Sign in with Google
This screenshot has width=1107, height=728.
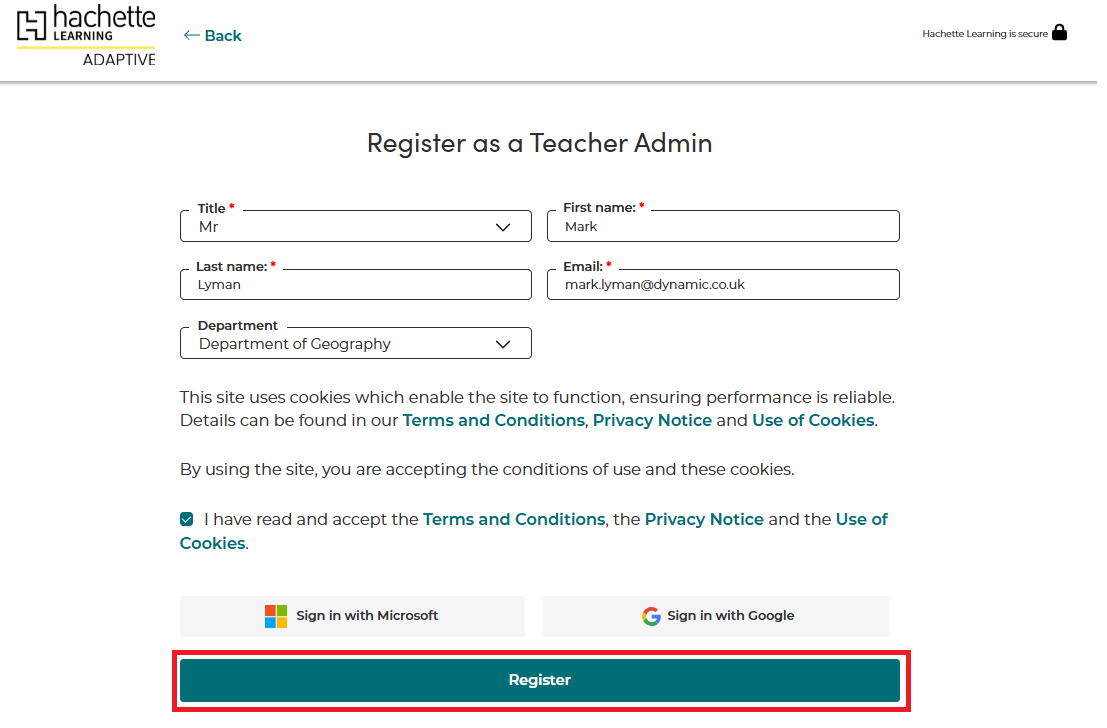(x=716, y=616)
